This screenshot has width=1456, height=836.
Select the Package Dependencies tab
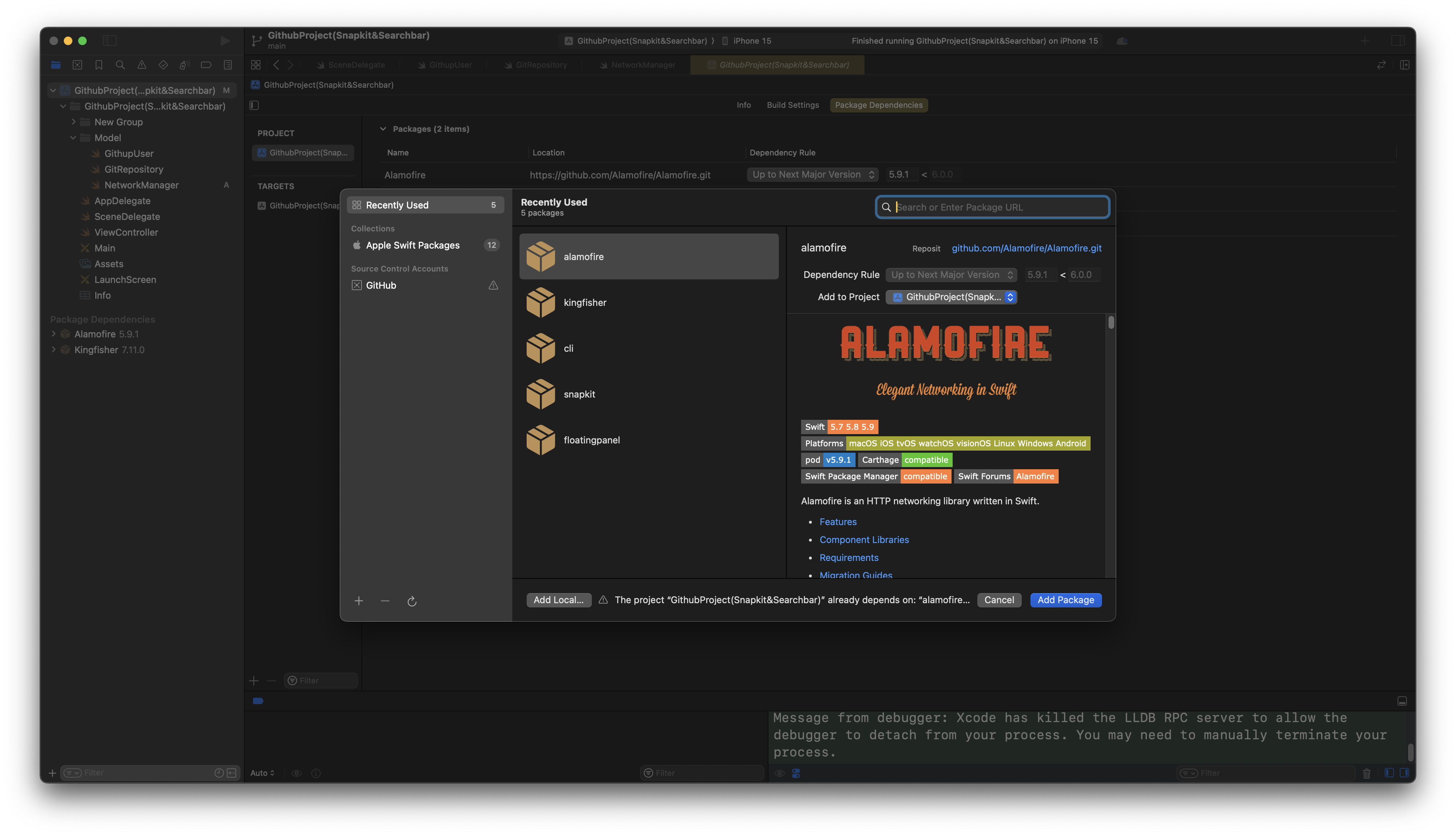(878, 105)
